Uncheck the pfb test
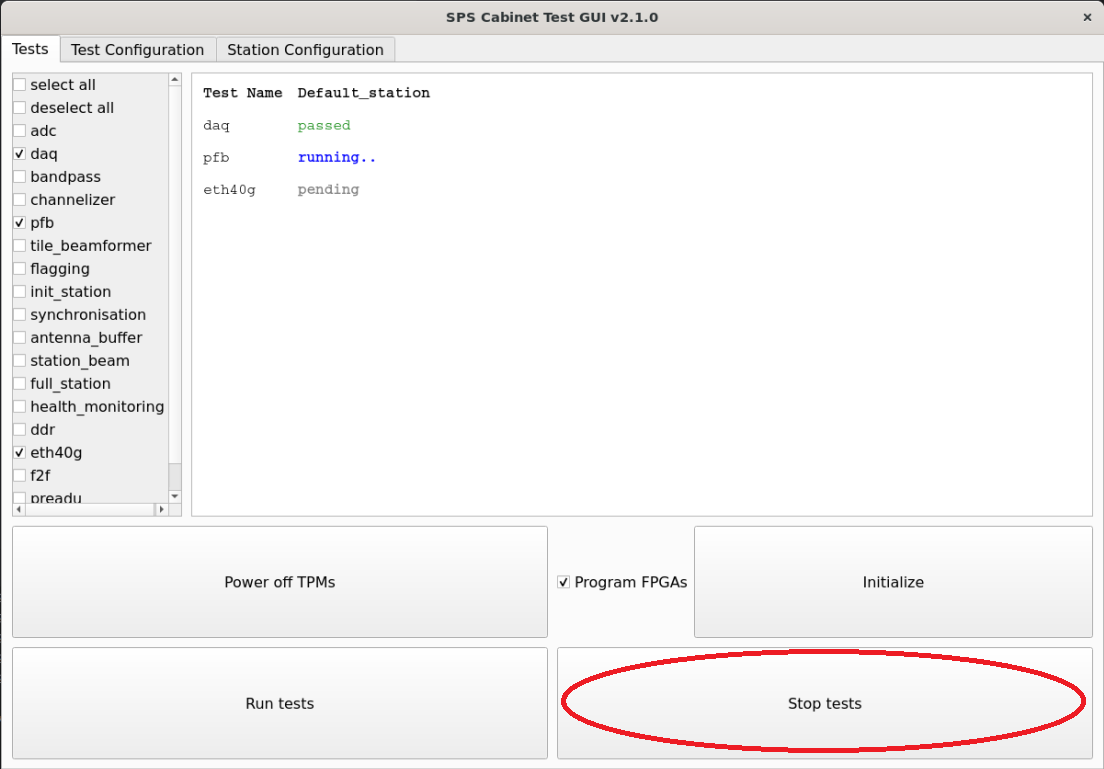Viewport: 1104px width, 769px height. coord(19,223)
